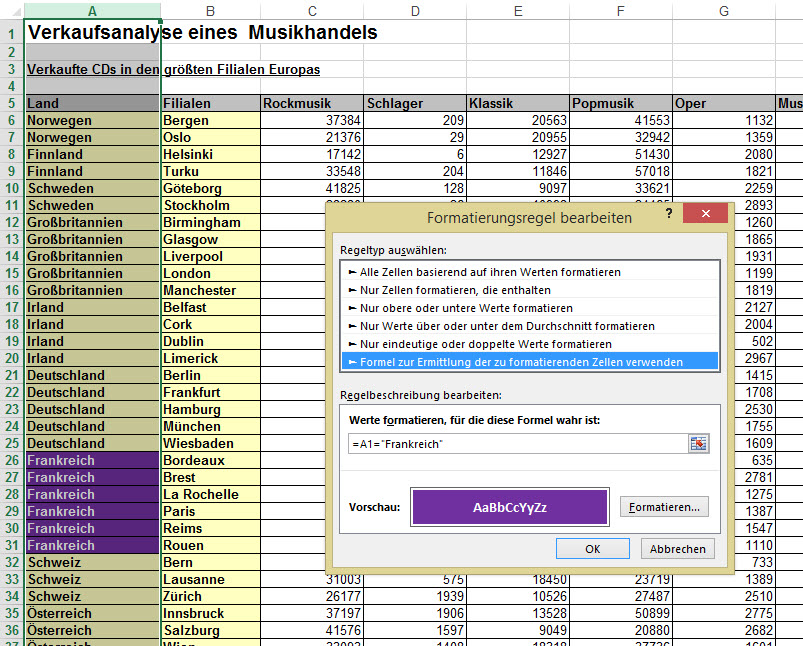Select column A header

tap(92, 11)
